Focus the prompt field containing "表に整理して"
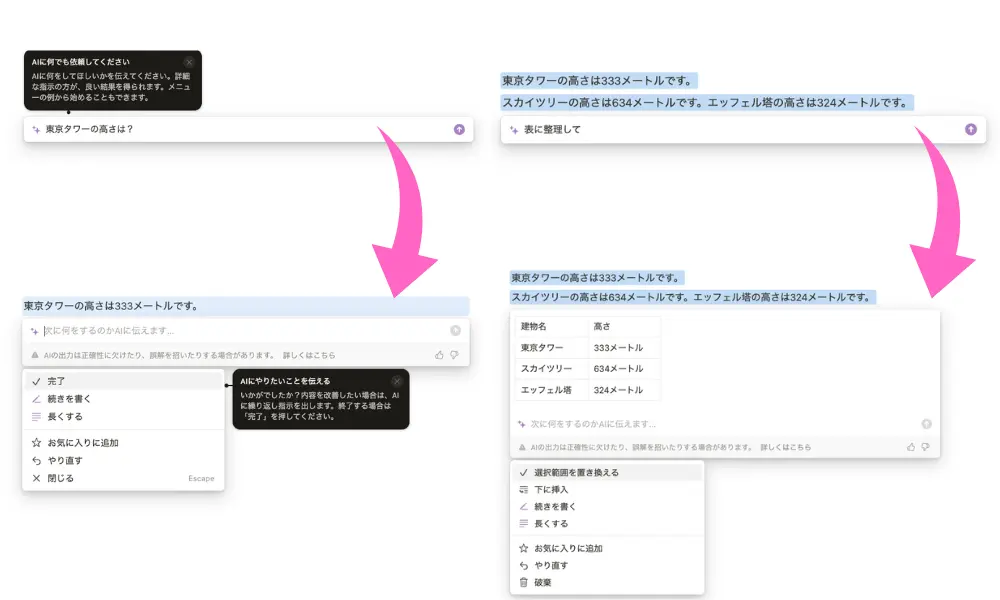1000x600 pixels. [743, 130]
